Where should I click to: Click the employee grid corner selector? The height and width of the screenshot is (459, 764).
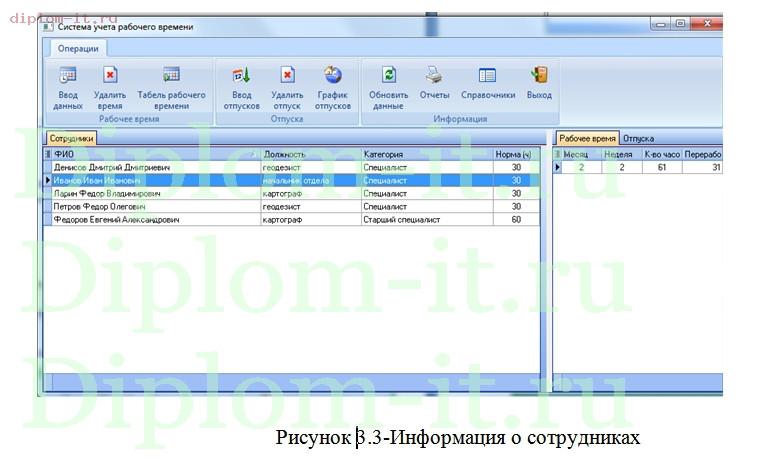(47, 154)
